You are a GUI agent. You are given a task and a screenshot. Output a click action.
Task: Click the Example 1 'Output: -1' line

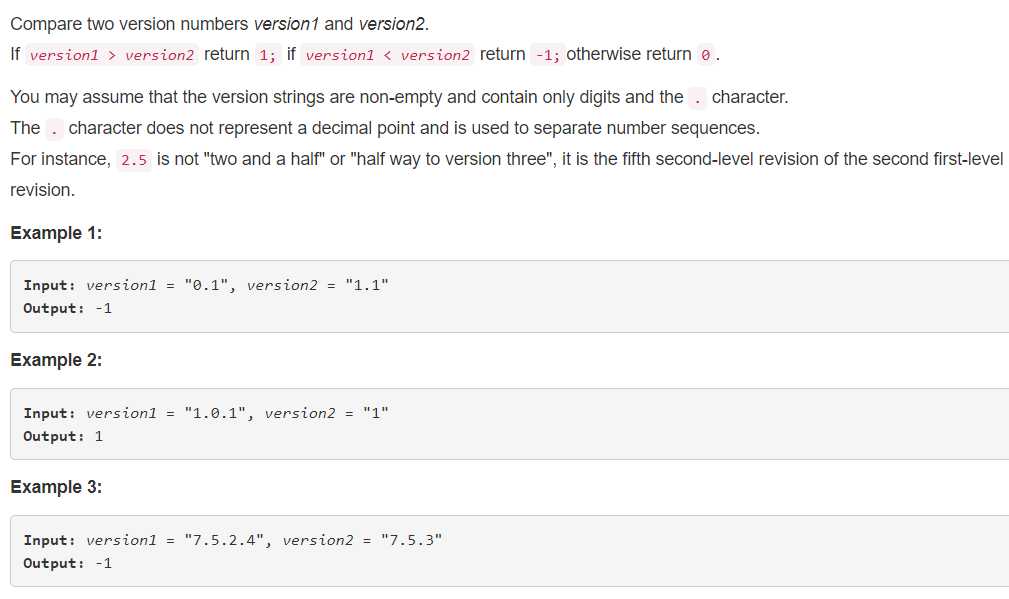click(x=68, y=308)
